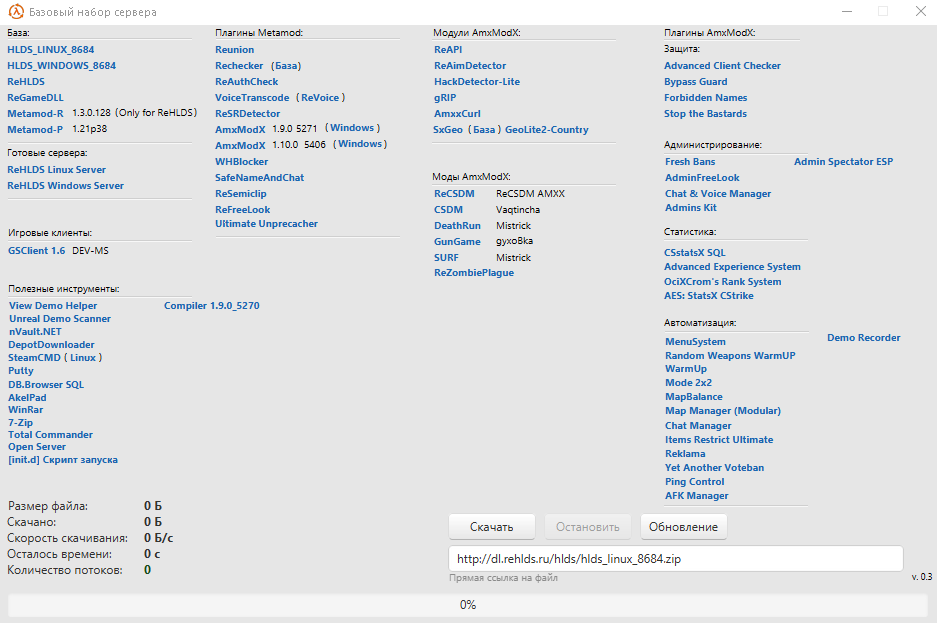The image size is (937, 623).
Task: Click the Ultimate Unprecacher link
Action: (267, 224)
